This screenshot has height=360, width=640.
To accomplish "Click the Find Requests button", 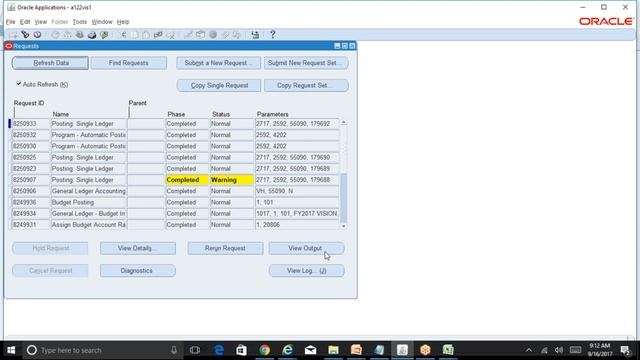I will point(129,63).
